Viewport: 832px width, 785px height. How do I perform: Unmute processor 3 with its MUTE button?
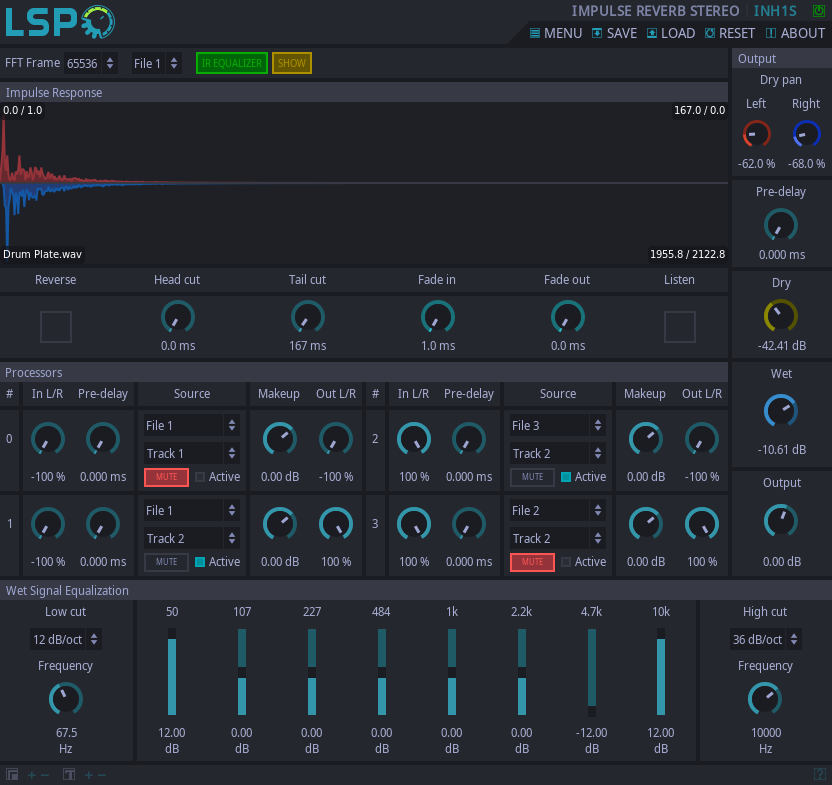532,562
